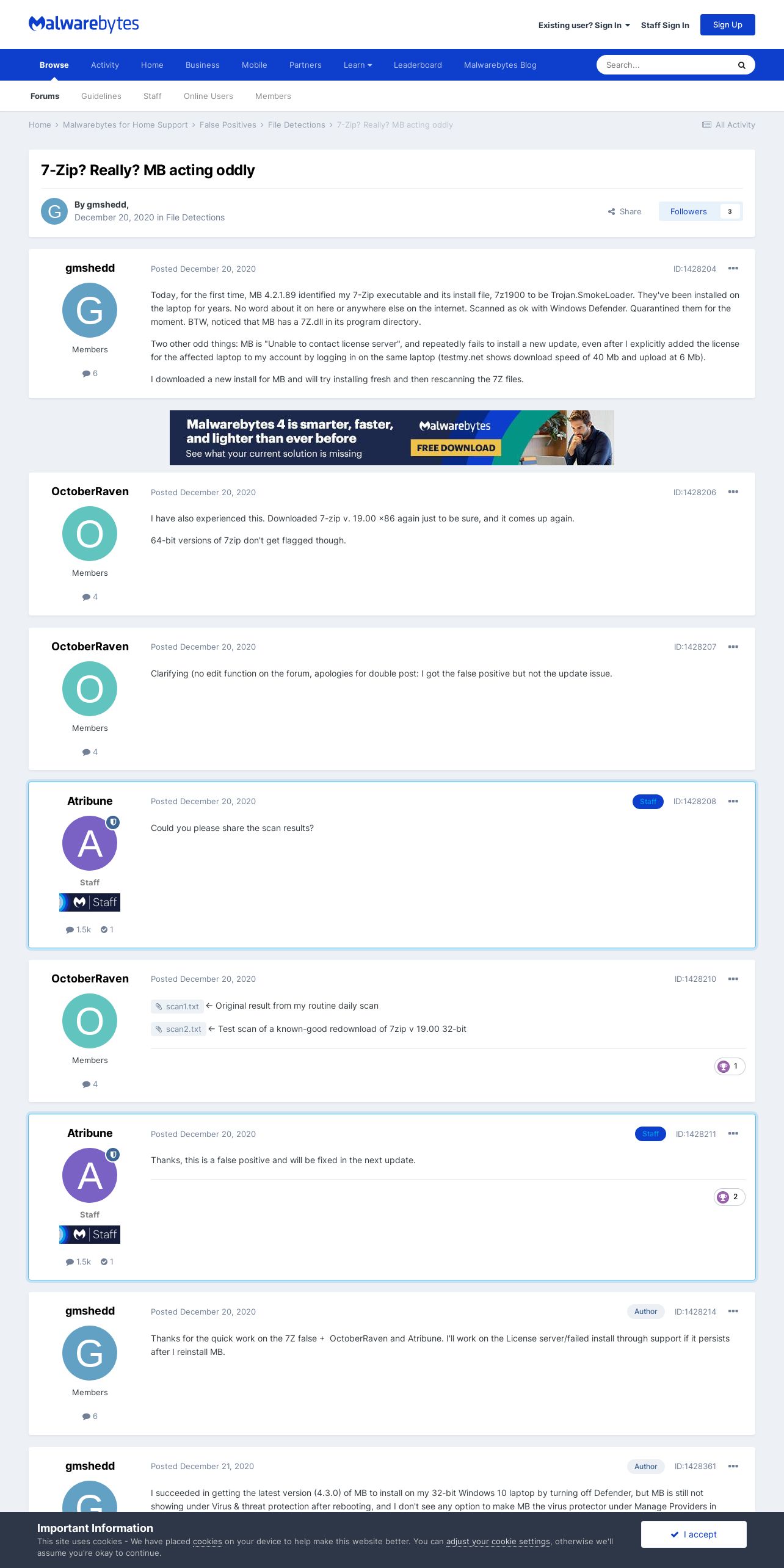The image size is (784, 1568).
Task: Open False Positives breadcrumb
Action: pyautogui.click(x=228, y=125)
